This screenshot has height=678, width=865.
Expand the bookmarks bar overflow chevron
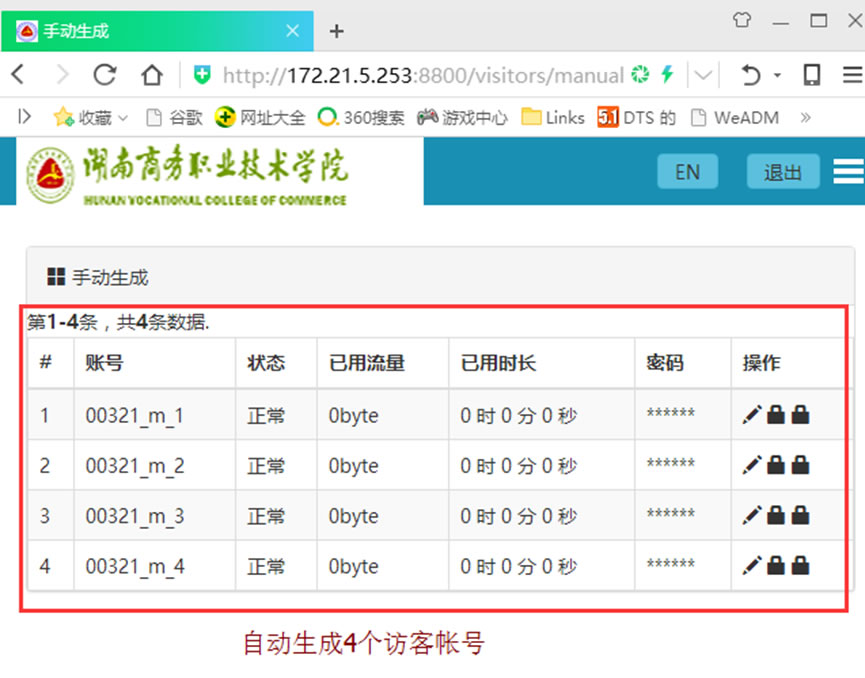(805, 118)
